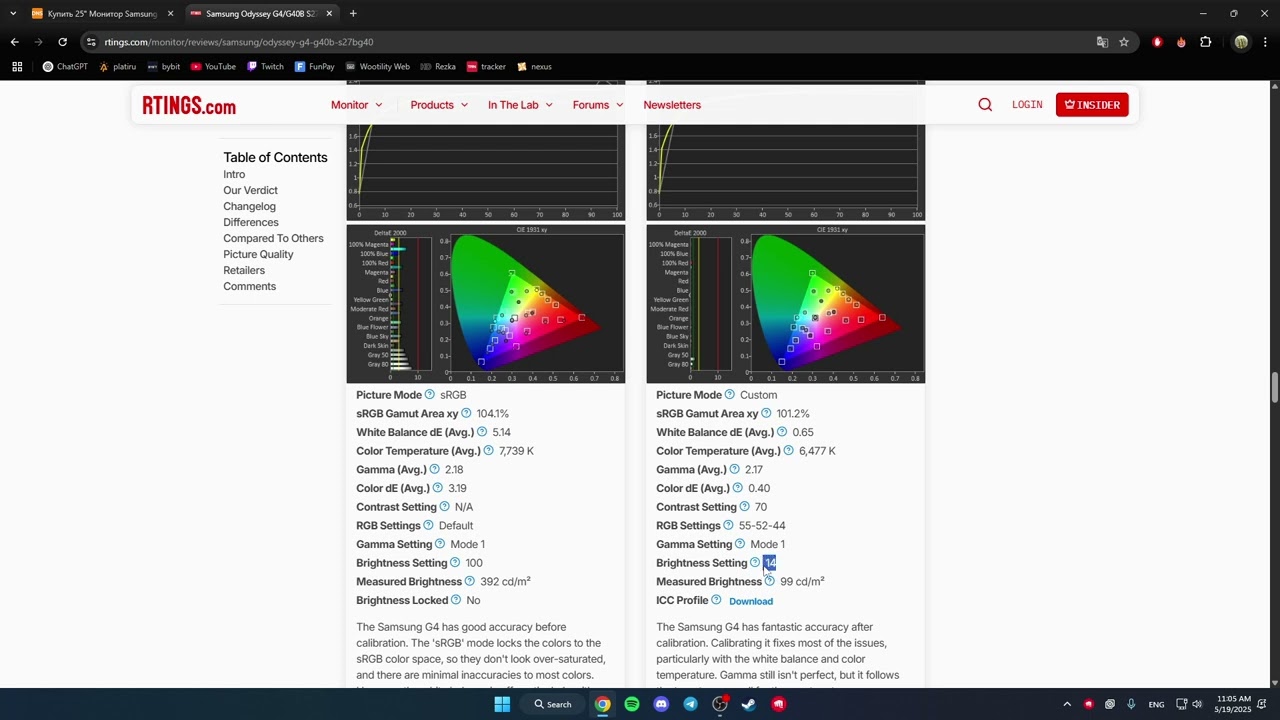1280x720 pixels.
Task: Open the YouTube bookmark
Action: 213,67
